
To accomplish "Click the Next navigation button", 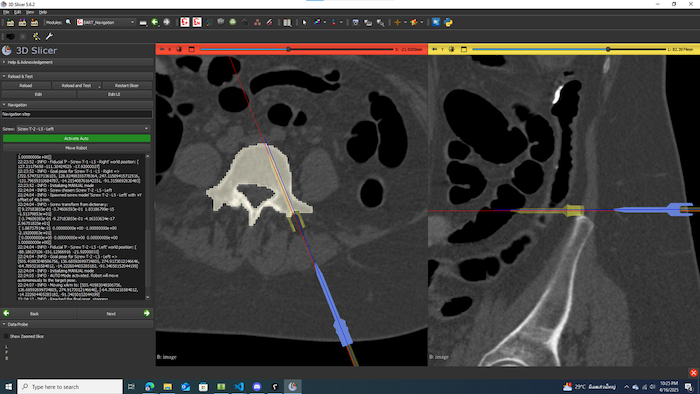I will (114, 314).
